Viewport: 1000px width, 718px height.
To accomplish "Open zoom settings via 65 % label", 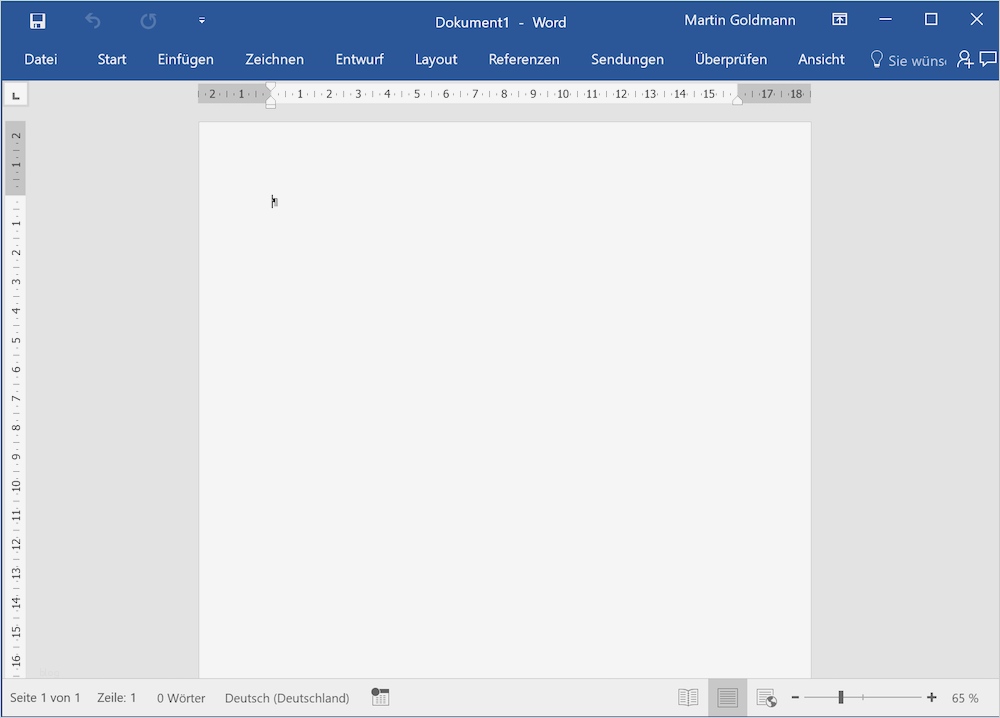I will click(966, 697).
